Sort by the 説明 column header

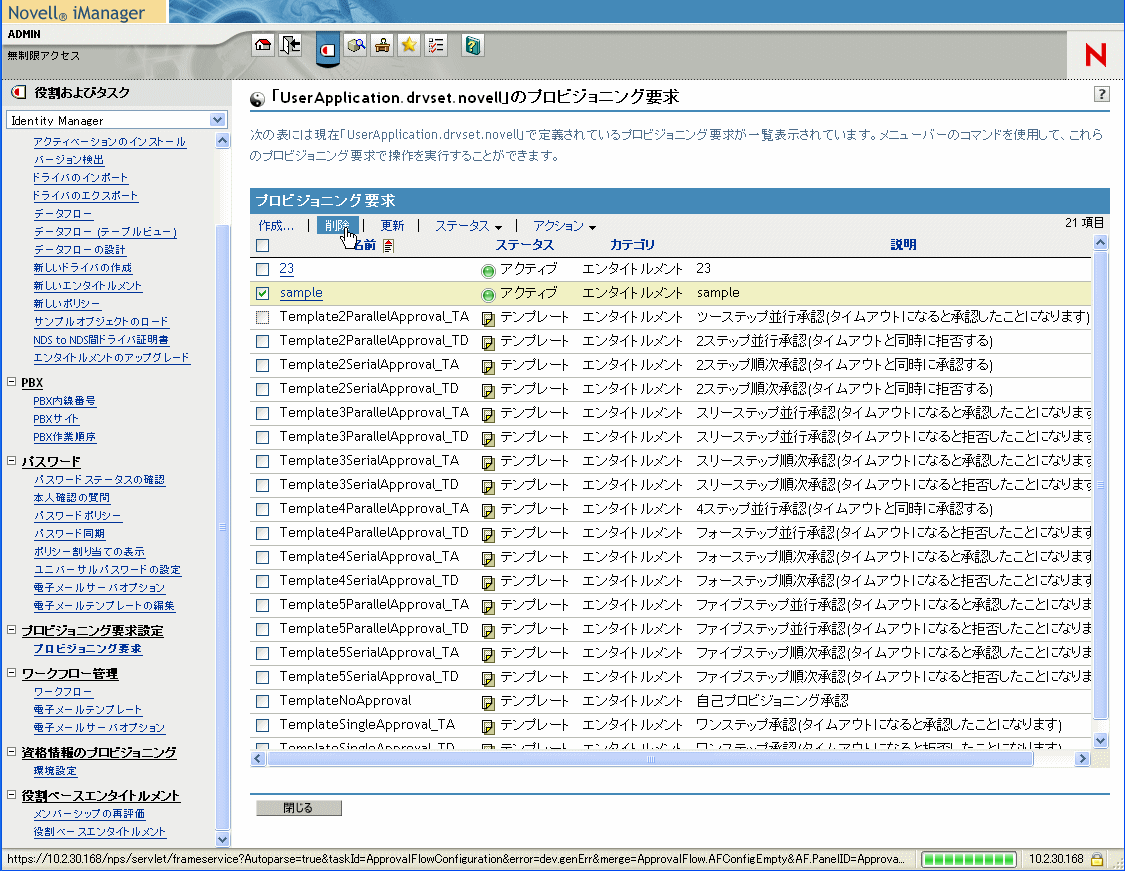coord(903,245)
